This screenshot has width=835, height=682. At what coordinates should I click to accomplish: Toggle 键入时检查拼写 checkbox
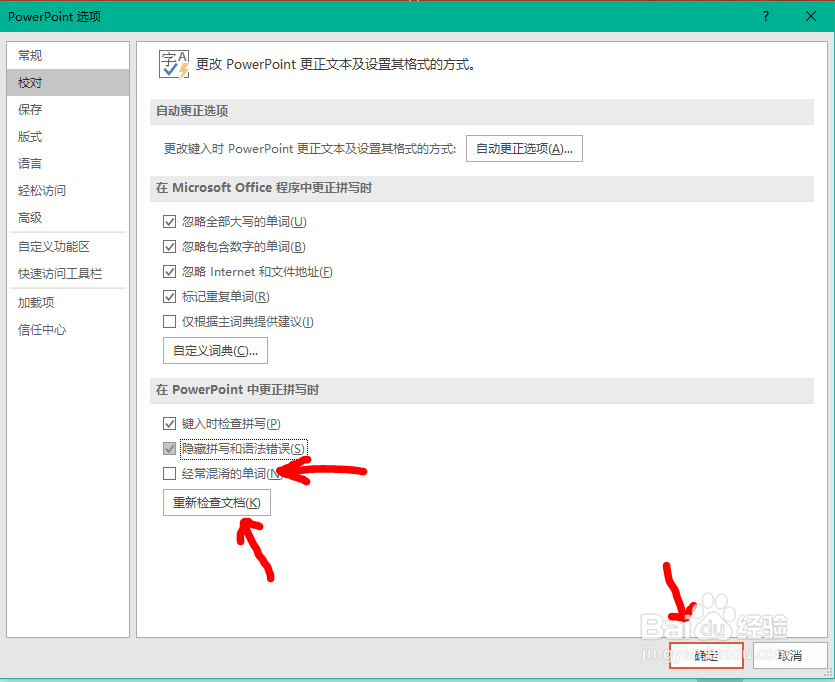point(169,424)
